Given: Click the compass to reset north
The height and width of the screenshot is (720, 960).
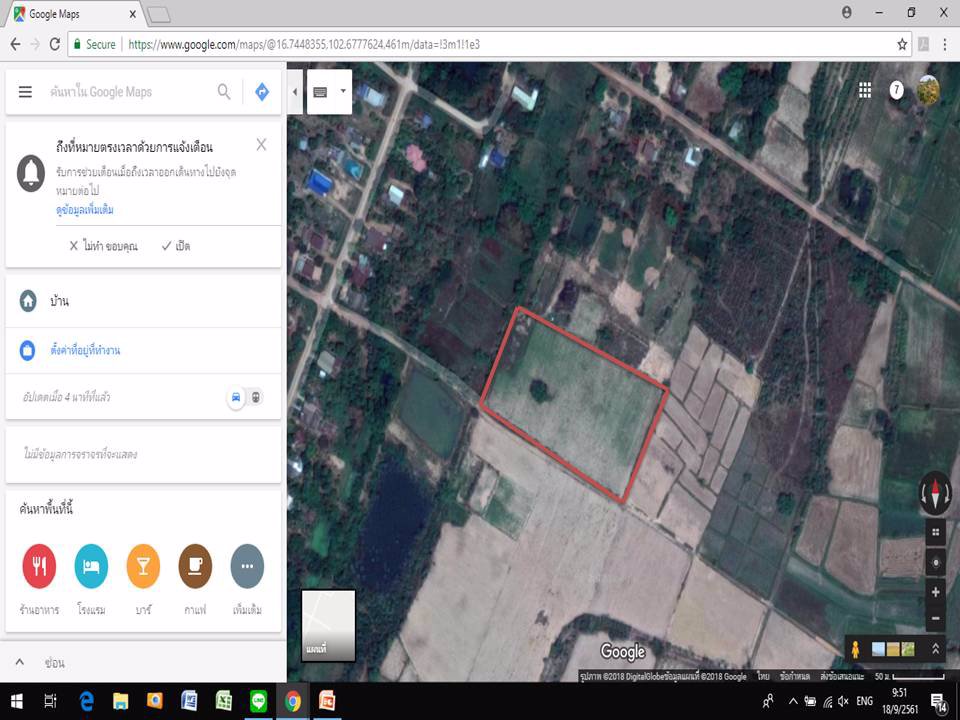Looking at the screenshot, I should pos(936,493).
